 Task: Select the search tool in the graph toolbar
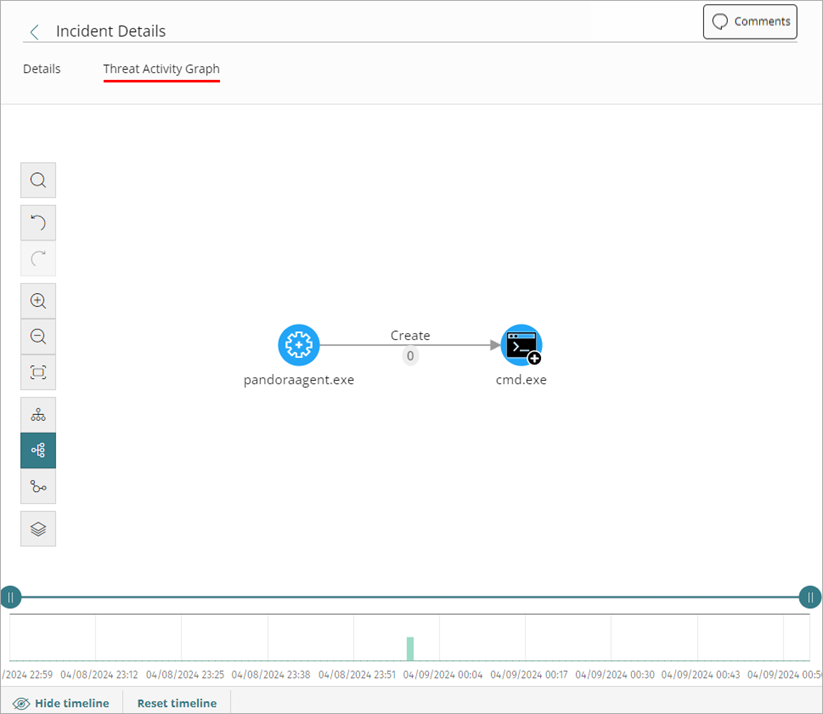pos(38,180)
